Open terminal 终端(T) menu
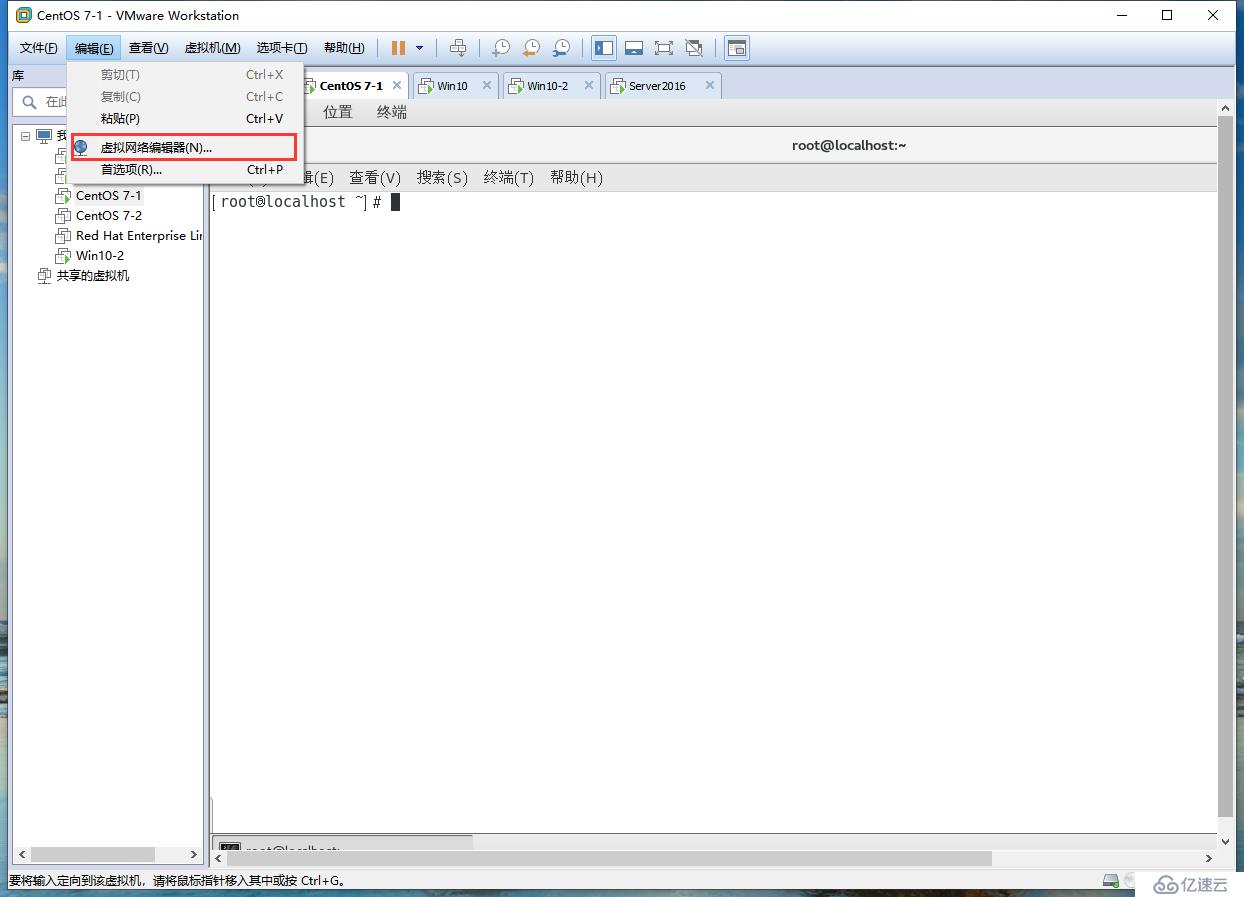1244x897 pixels. (509, 178)
